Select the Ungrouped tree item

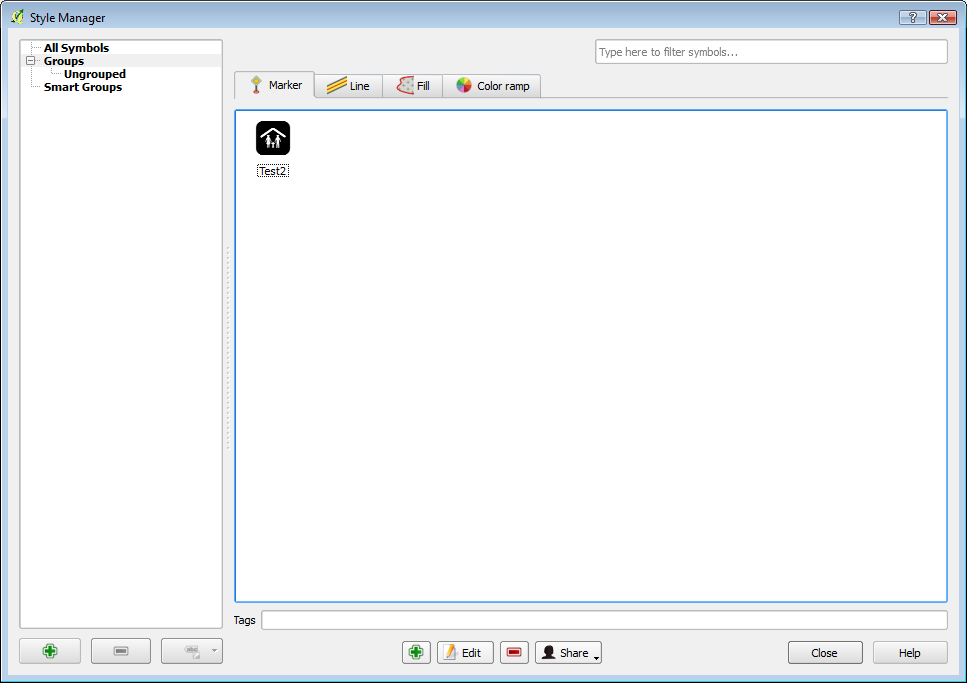click(x=94, y=74)
